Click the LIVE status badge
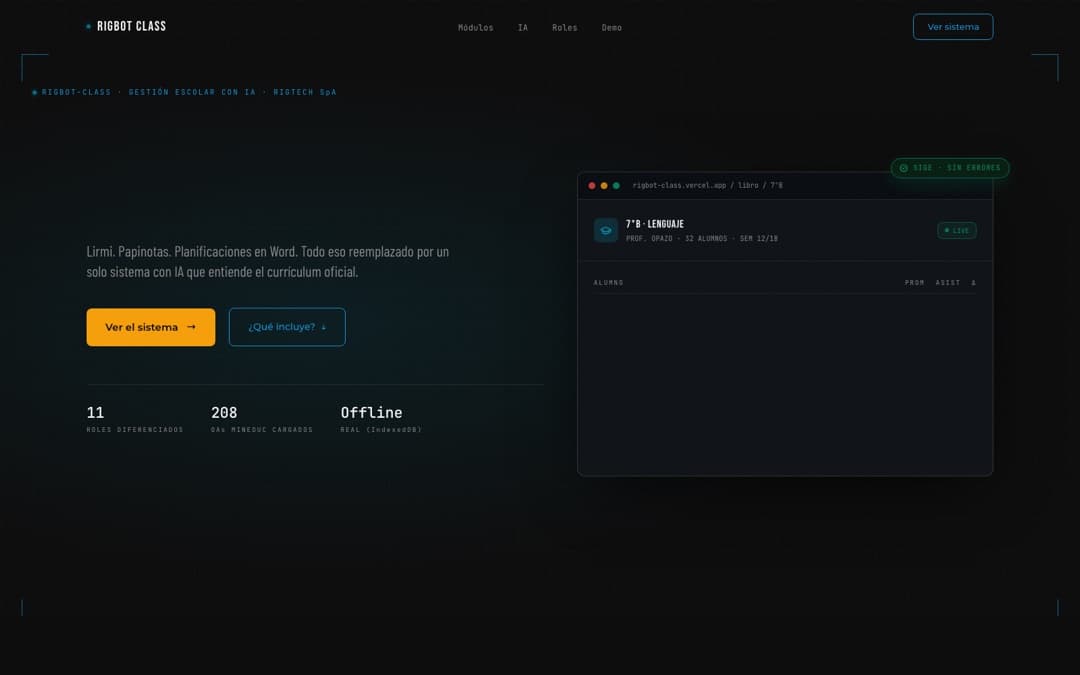The height and width of the screenshot is (675, 1080). pyautogui.click(x=957, y=230)
